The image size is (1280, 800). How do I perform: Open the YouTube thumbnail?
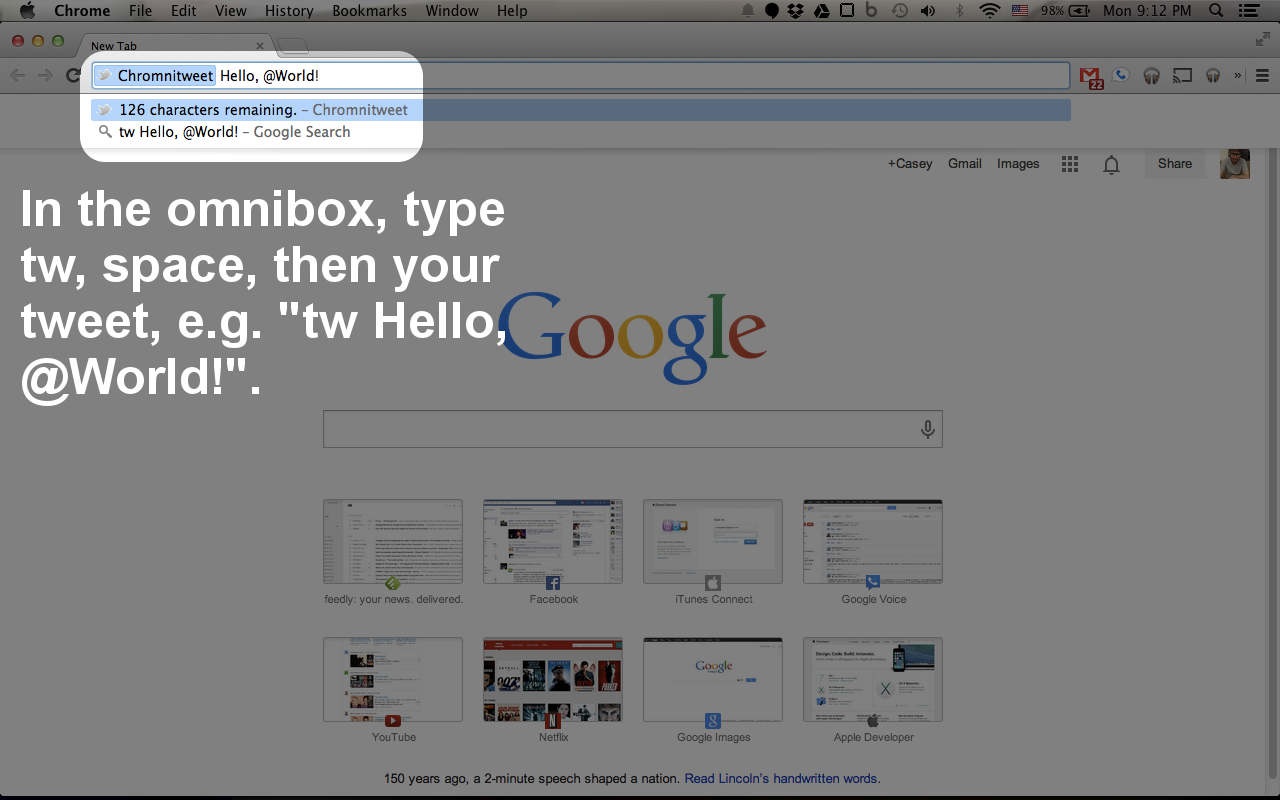[393, 680]
